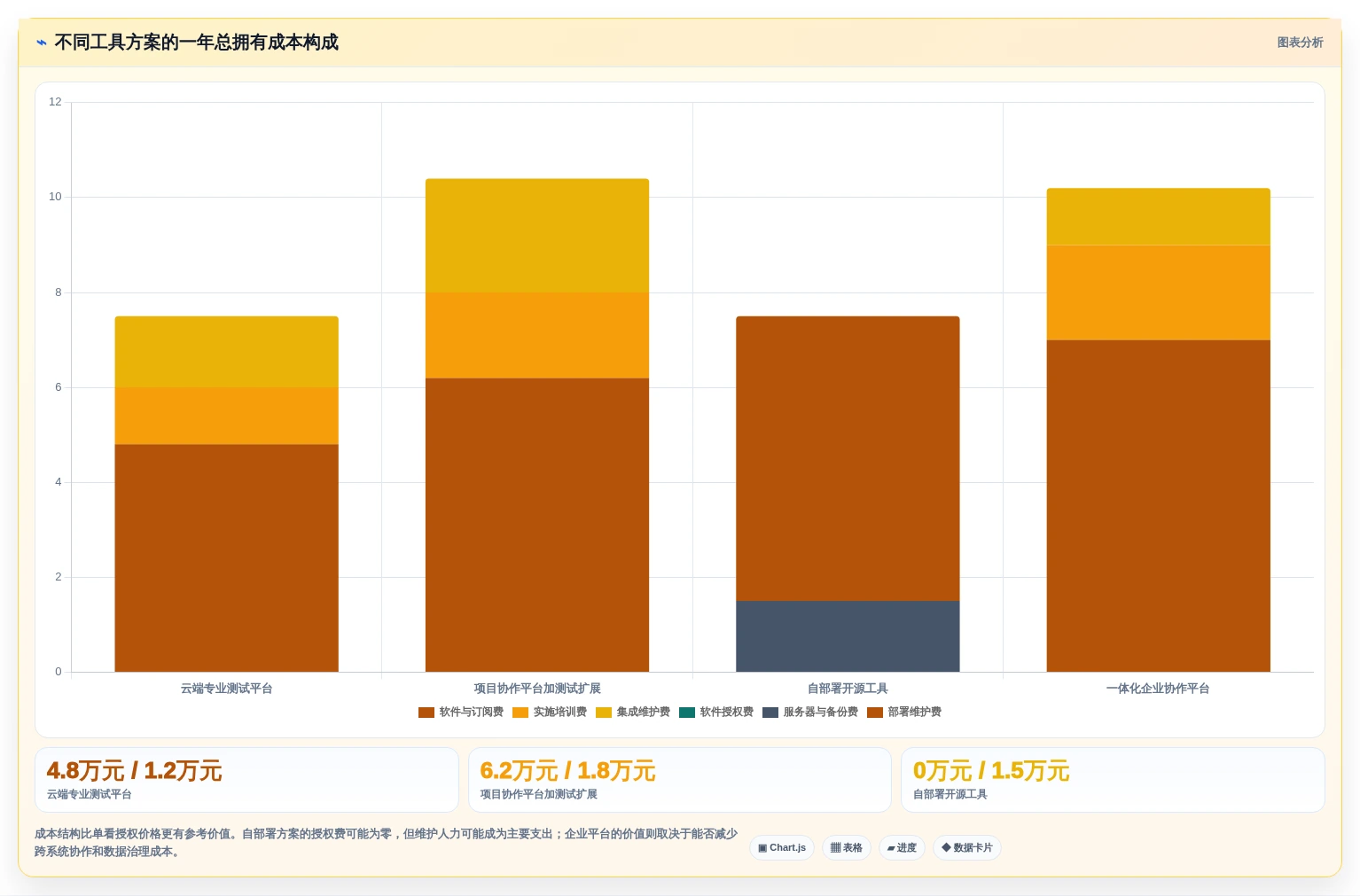Click the 一体化企业协作平台 yellow maintenance segment

coord(1158,216)
